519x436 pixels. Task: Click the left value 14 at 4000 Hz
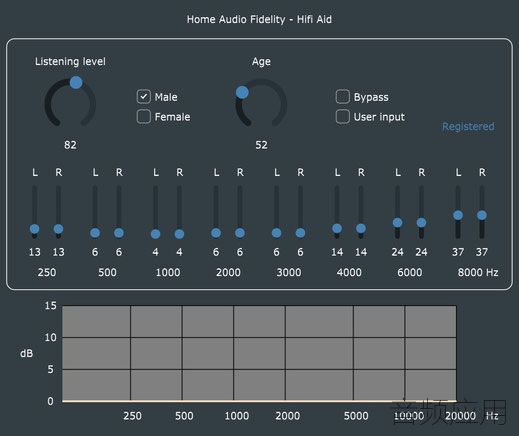337,252
